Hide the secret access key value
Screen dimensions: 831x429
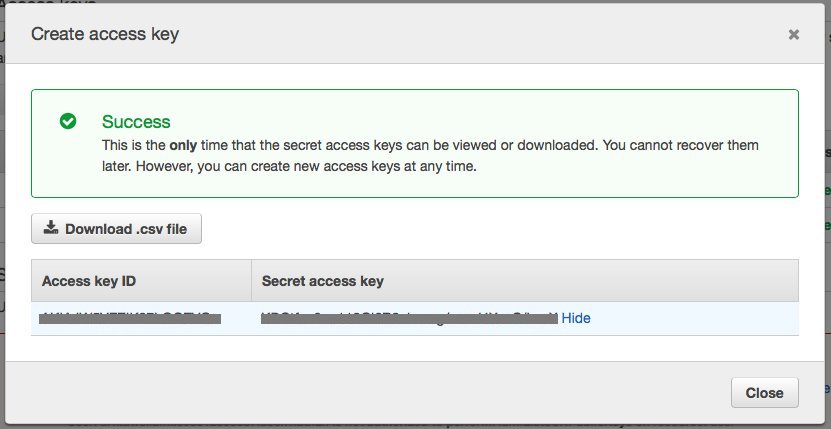576,318
